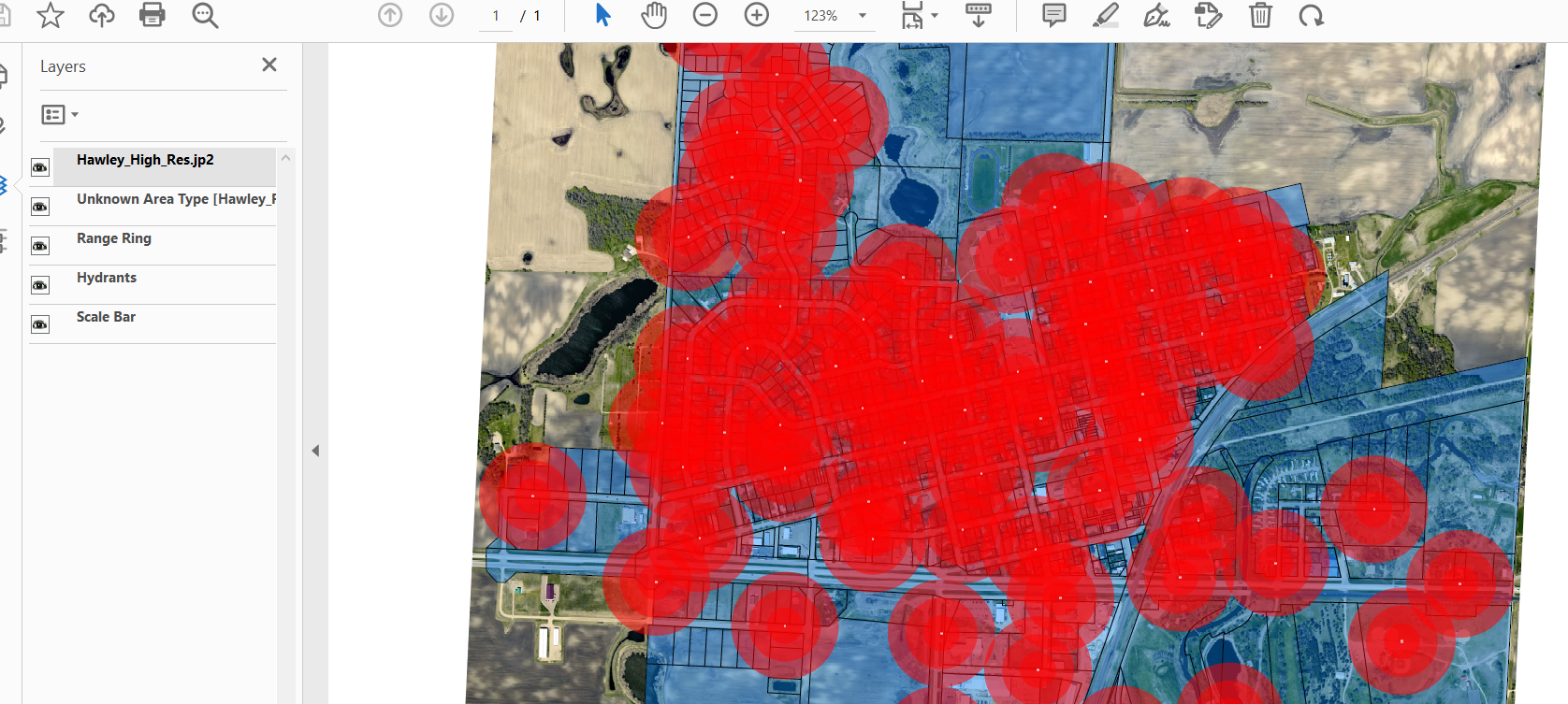1568x704 pixels.
Task: Close the Layers panel
Action: 269,65
